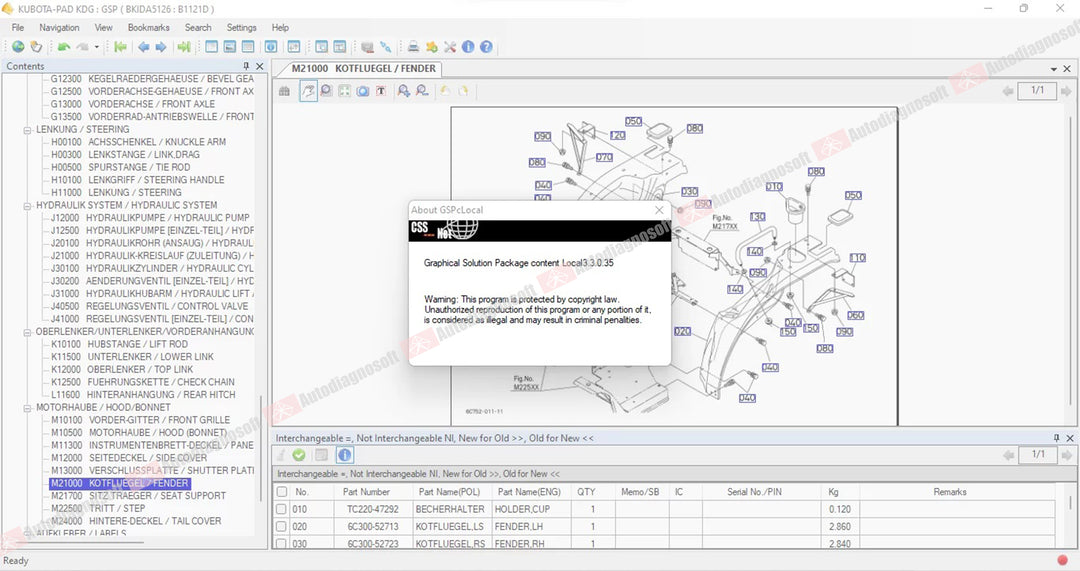Collapse the MOTORHAUBE / HOOD/BONNET node
1080x571 pixels.
point(28,408)
